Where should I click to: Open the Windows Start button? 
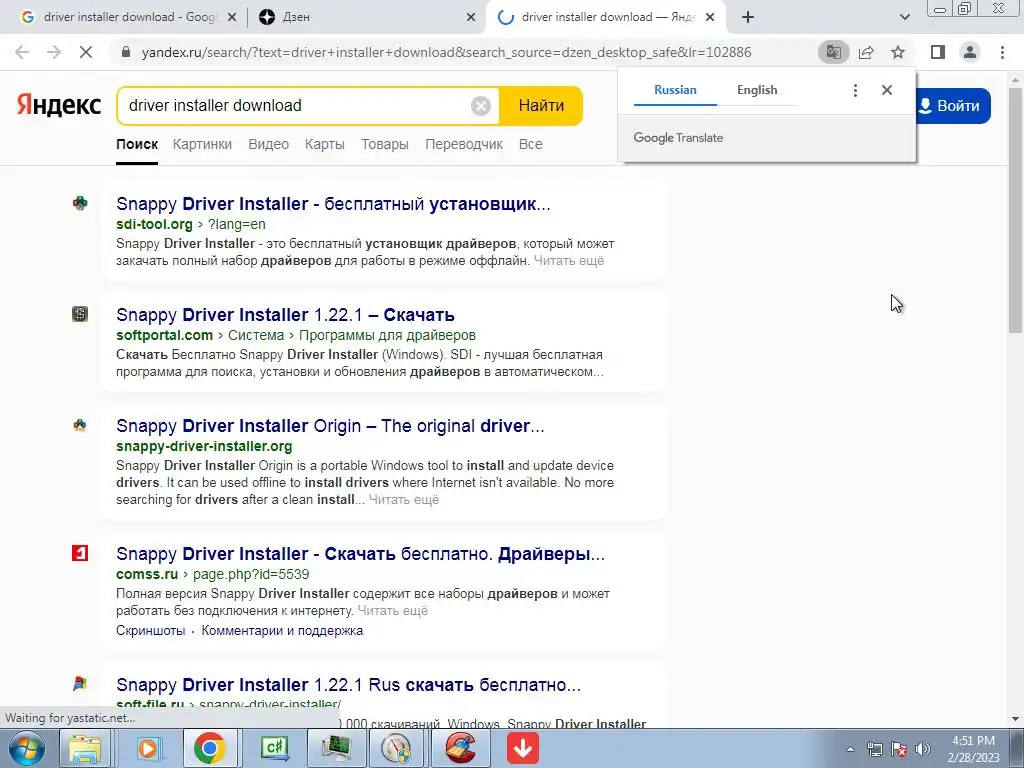point(27,748)
